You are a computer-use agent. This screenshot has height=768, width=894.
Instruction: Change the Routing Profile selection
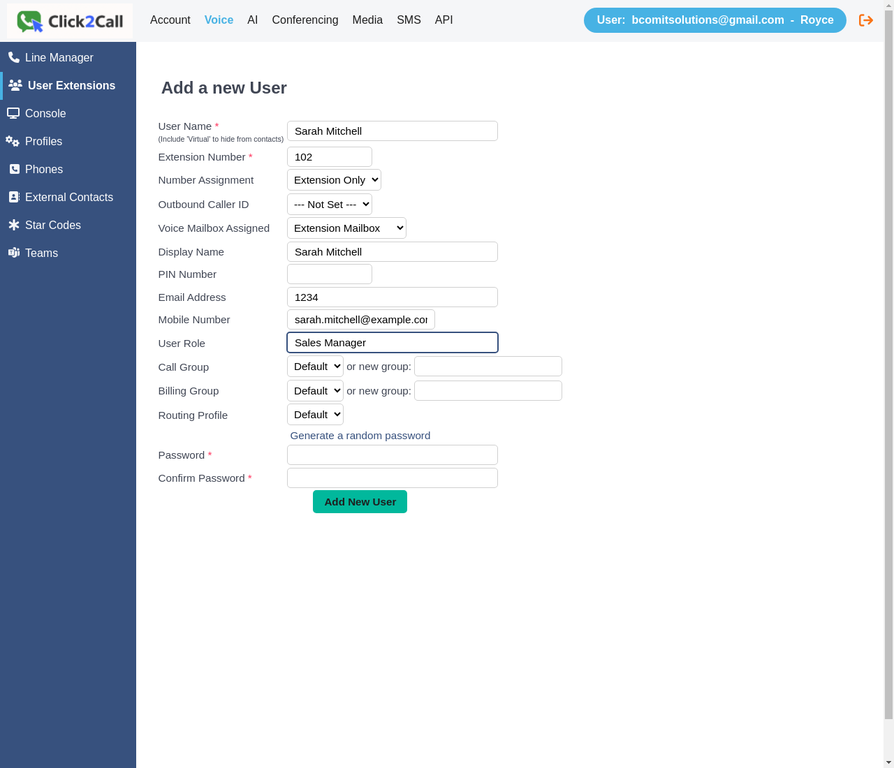pos(315,414)
